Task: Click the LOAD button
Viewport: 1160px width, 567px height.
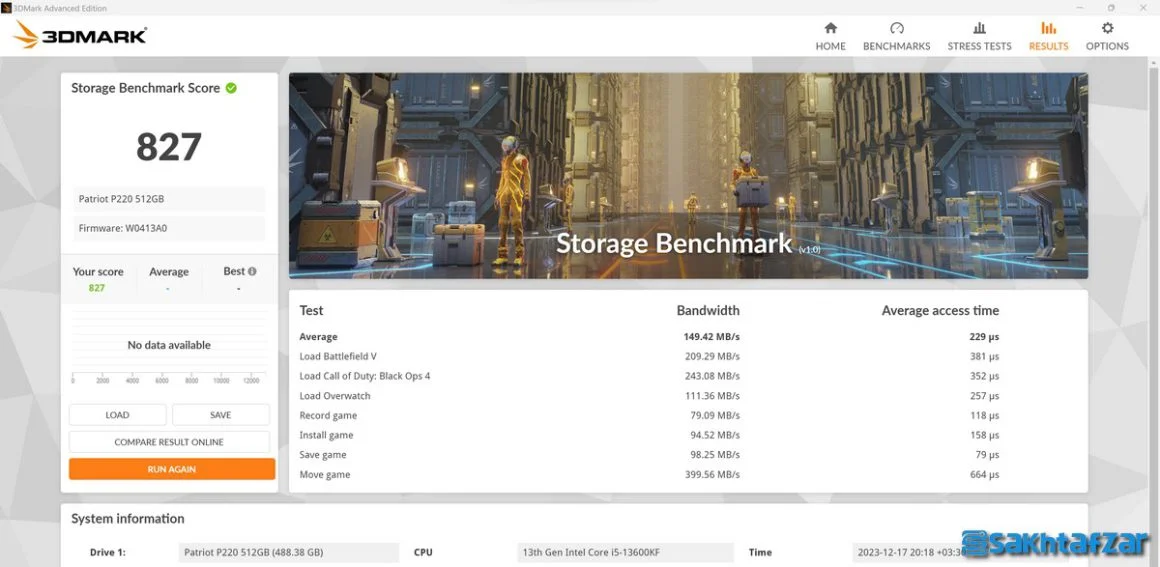Action: tap(117, 415)
